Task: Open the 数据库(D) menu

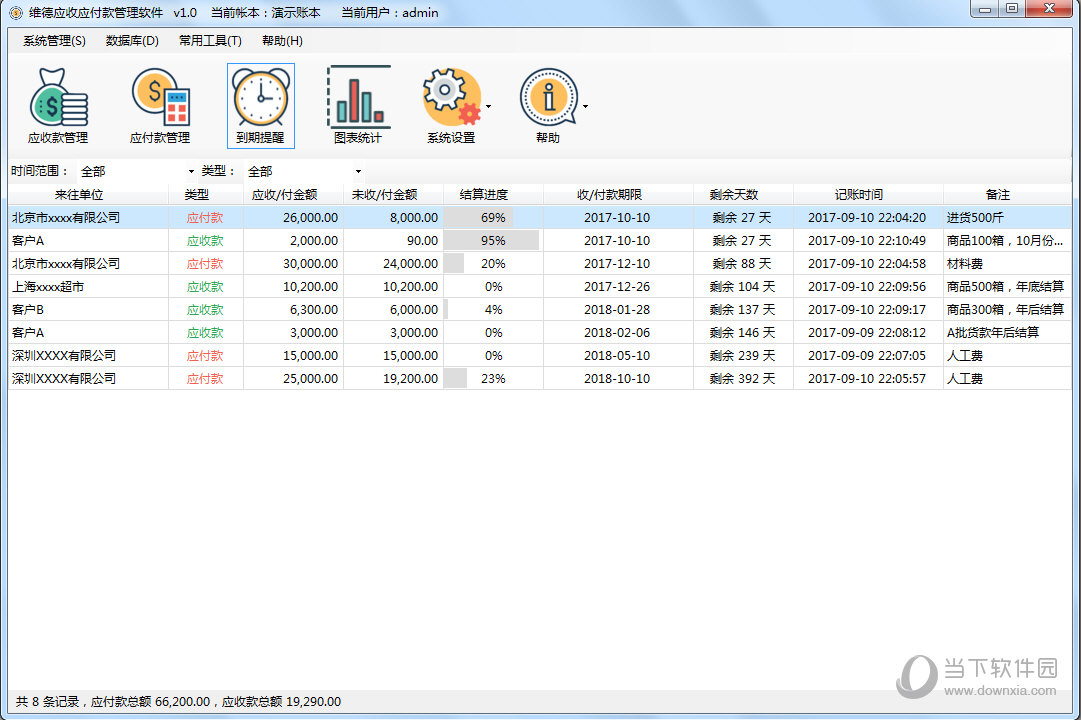Action: point(132,41)
